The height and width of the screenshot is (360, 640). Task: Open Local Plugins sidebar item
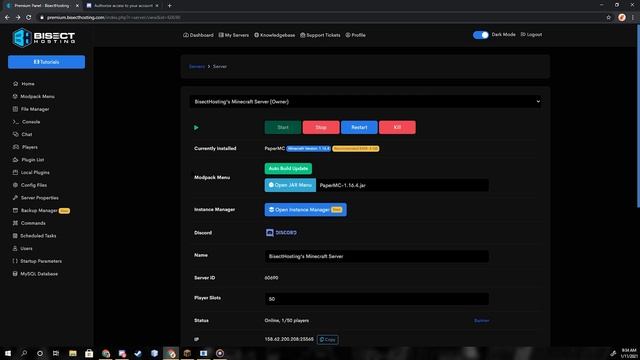(x=31, y=172)
